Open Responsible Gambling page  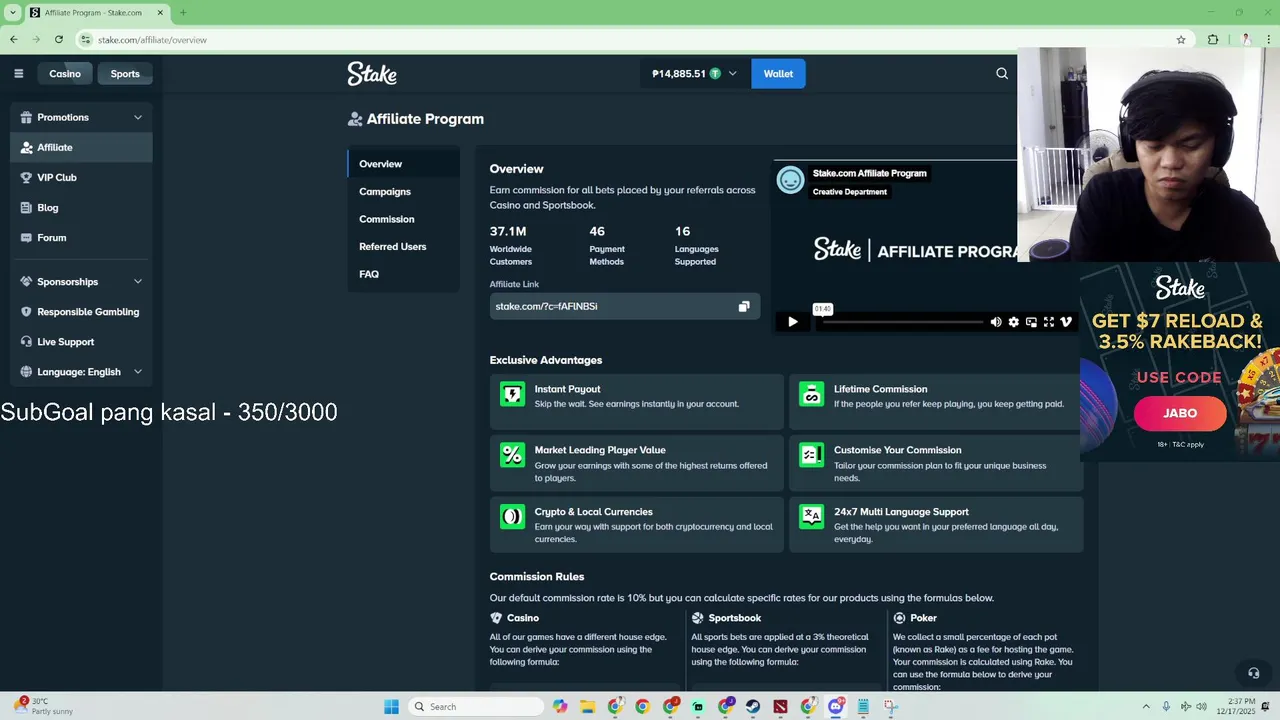81,312
